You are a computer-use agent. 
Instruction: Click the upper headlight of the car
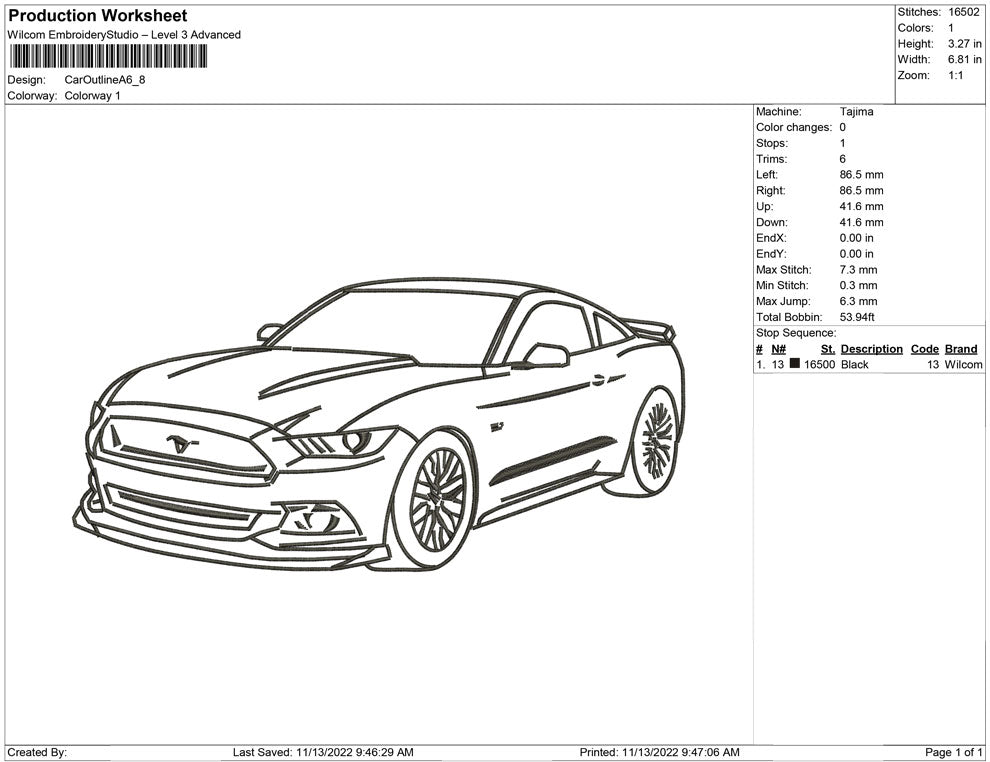click(x=340, y=441)
